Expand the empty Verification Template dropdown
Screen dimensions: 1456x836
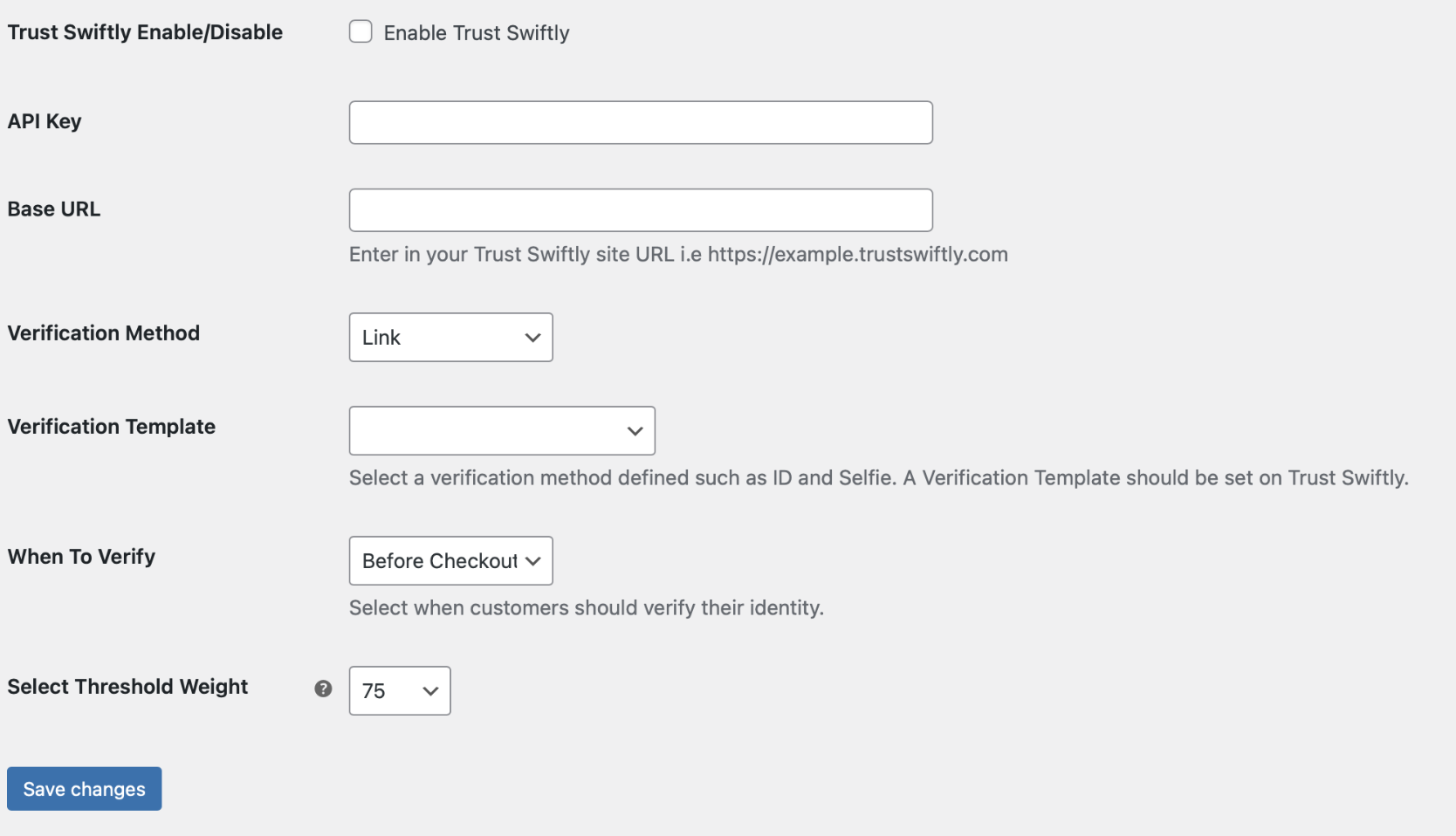(501, 431)
